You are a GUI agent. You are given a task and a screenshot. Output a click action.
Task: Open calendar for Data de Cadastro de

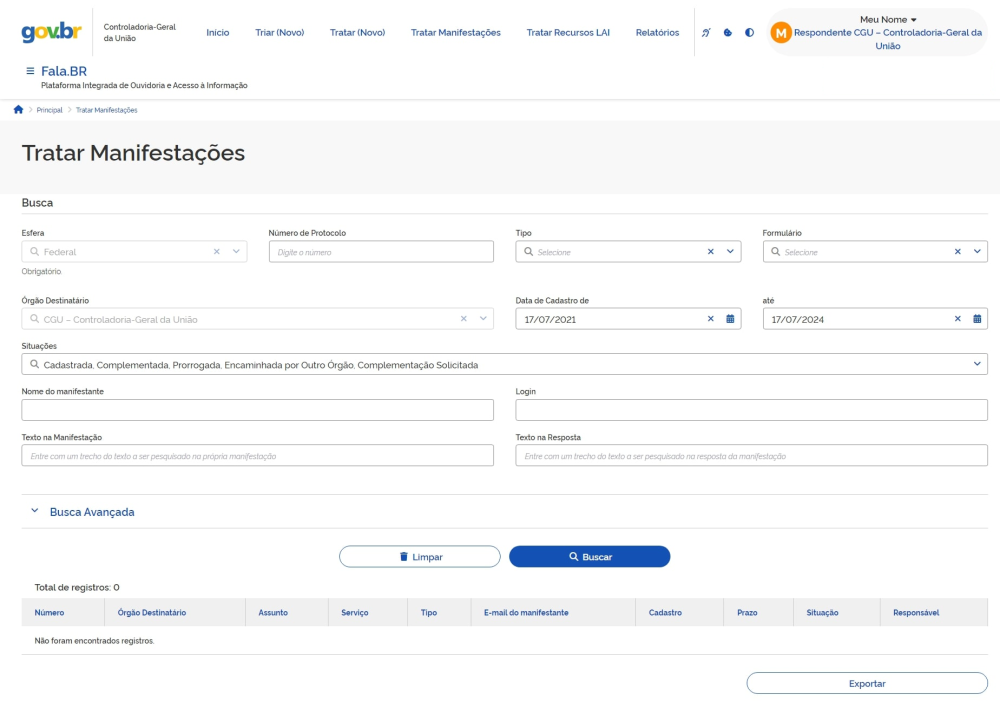point(730,319)
